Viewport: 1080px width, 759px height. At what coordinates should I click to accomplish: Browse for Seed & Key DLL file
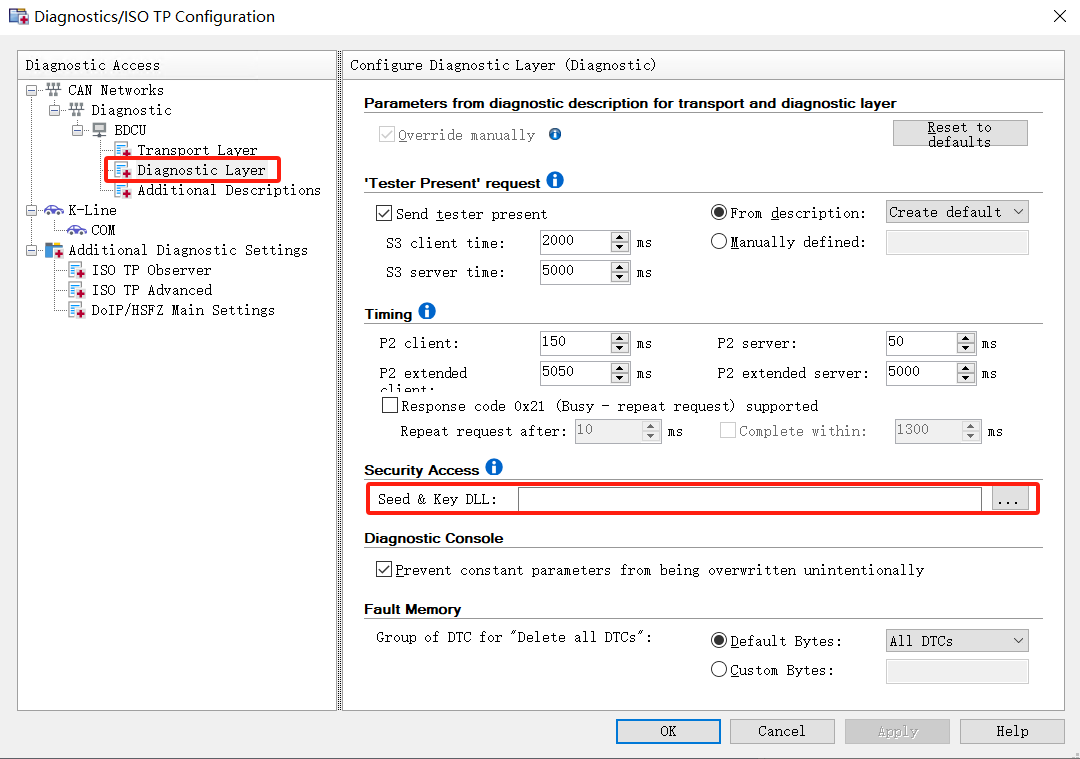1010,499
